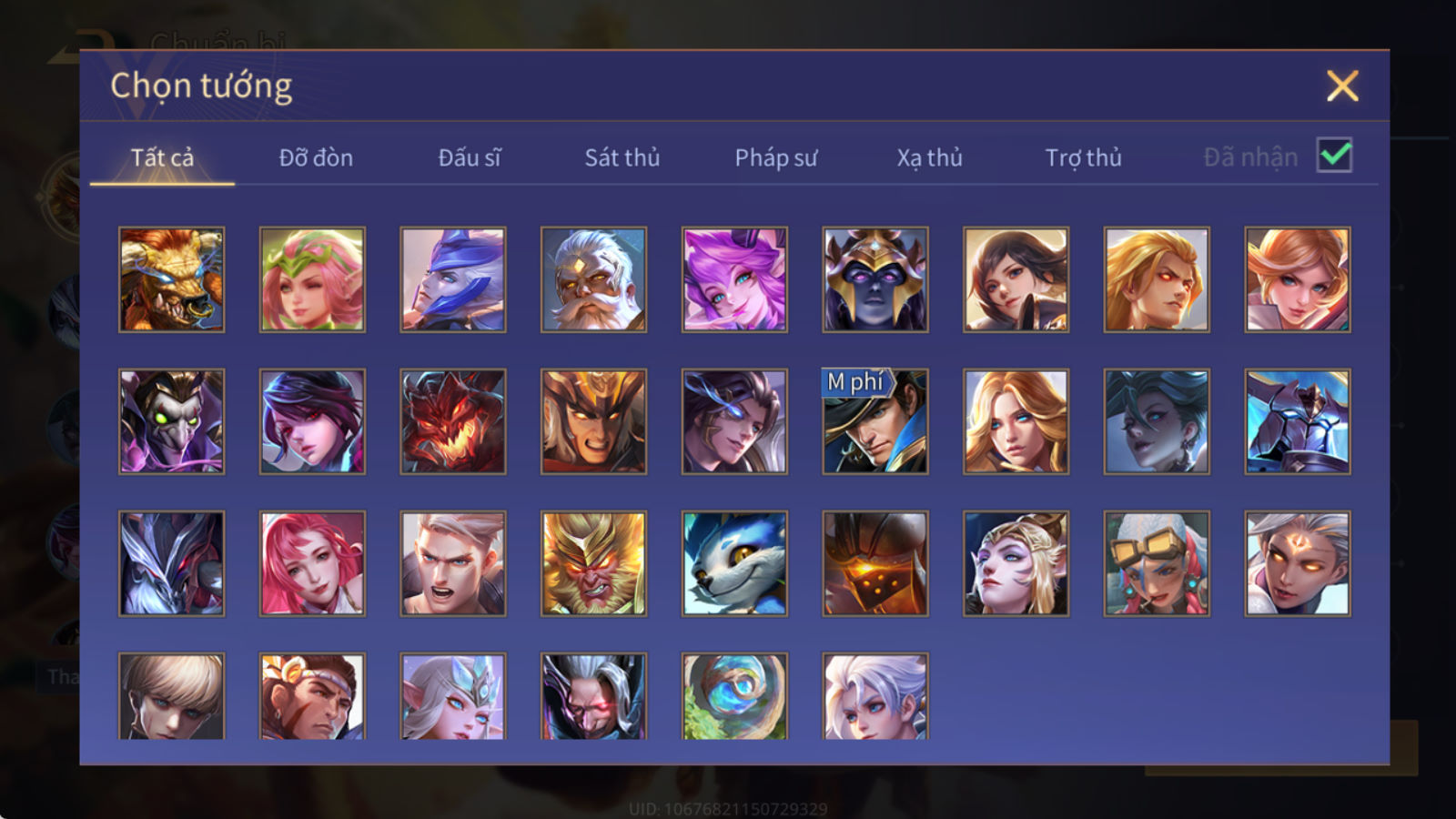Open the 'Đấu sĩ' tab
The image size is (1456, 819).
tap(470, 157)
